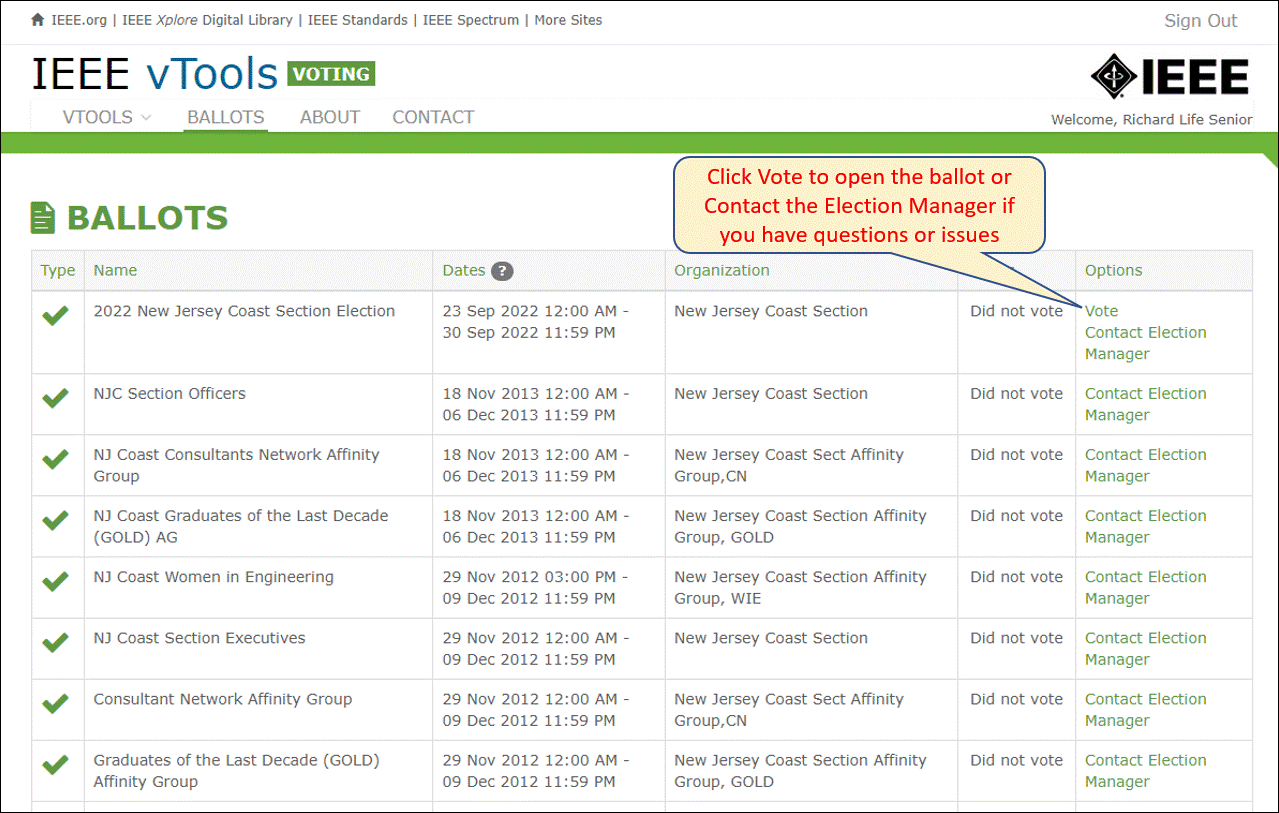1279x813 pixels.
Task: Click "Did not vote" status for NJC Section Officers
Action: click(x=1016, y=393)
